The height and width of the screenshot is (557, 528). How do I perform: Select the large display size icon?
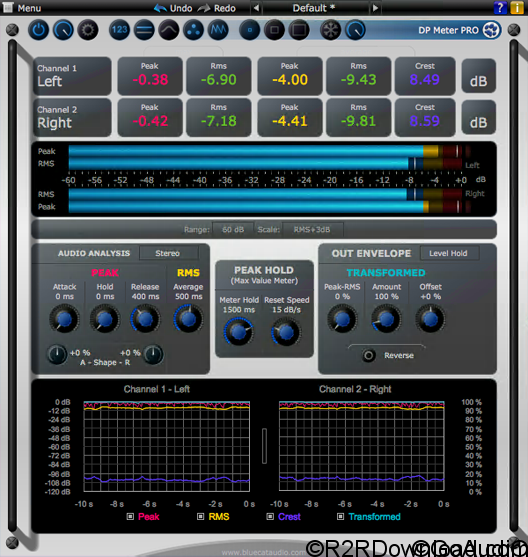[299, 30]
